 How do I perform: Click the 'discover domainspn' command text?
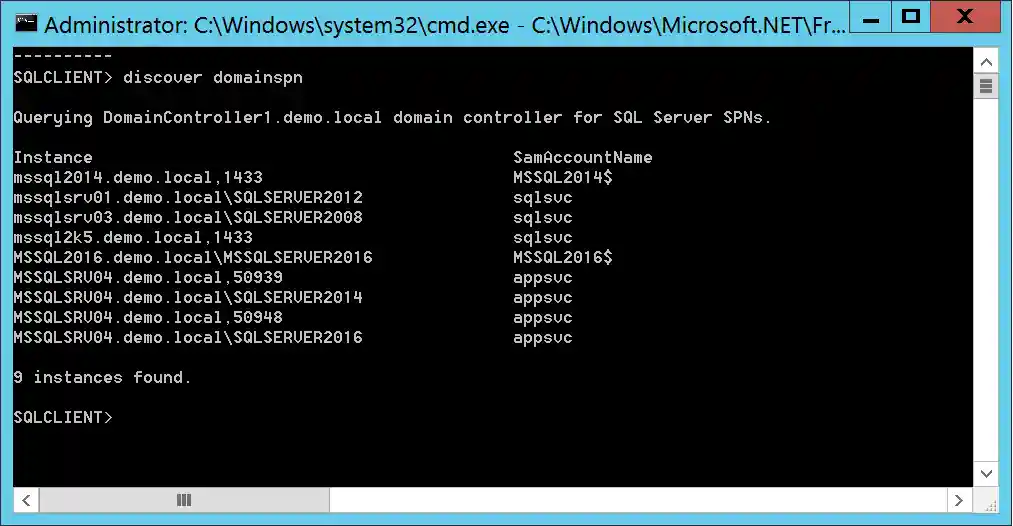point(213,78)
